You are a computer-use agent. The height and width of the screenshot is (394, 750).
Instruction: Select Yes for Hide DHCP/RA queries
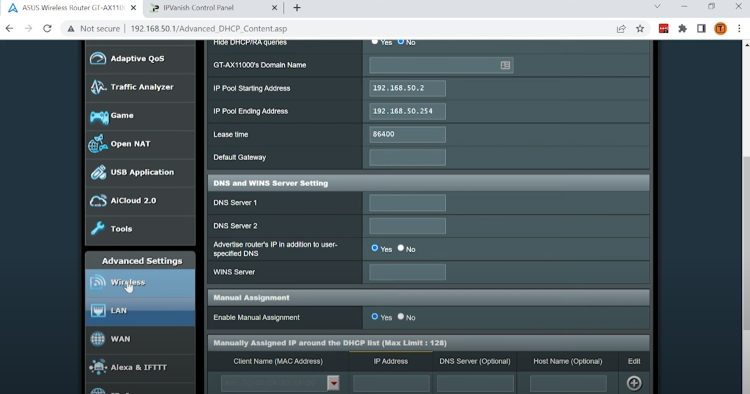(x=375, y=42)
